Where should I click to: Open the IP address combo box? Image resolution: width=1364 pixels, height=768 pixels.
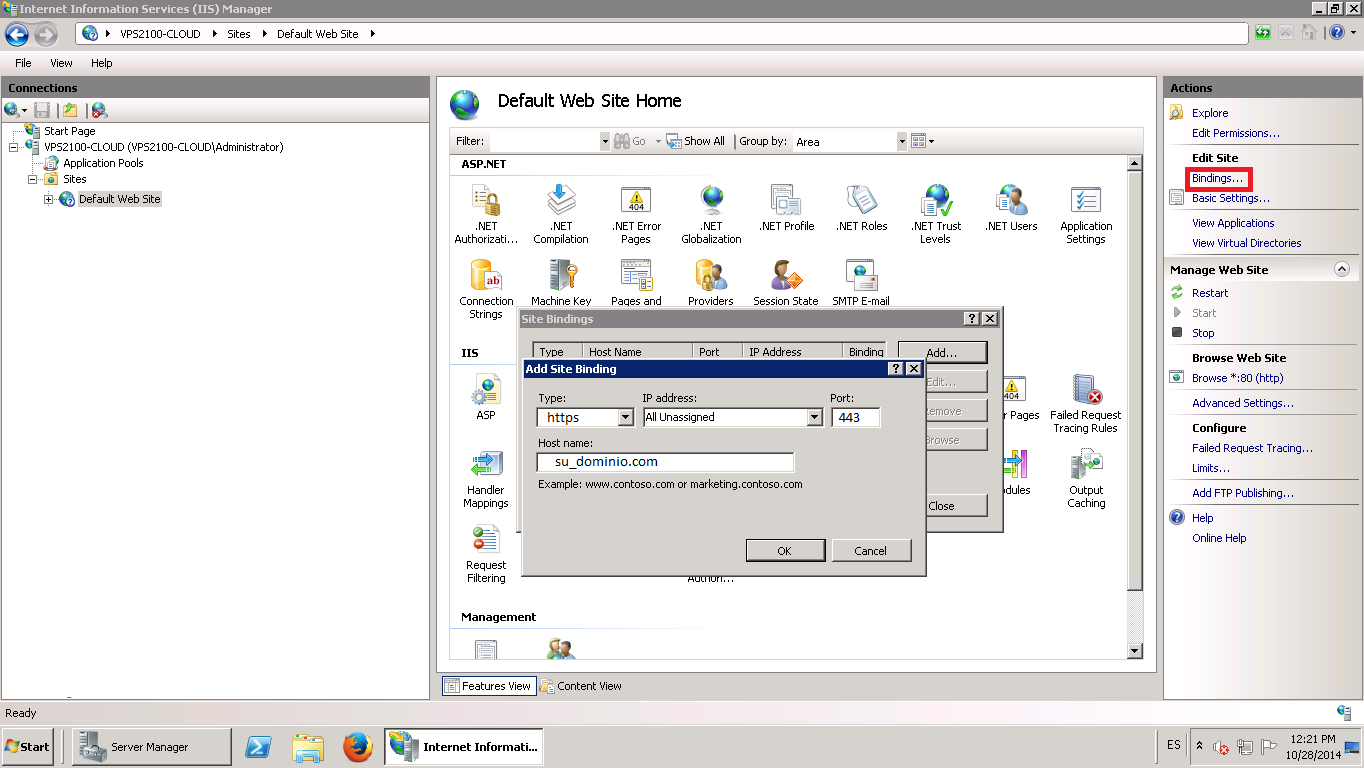732,418
